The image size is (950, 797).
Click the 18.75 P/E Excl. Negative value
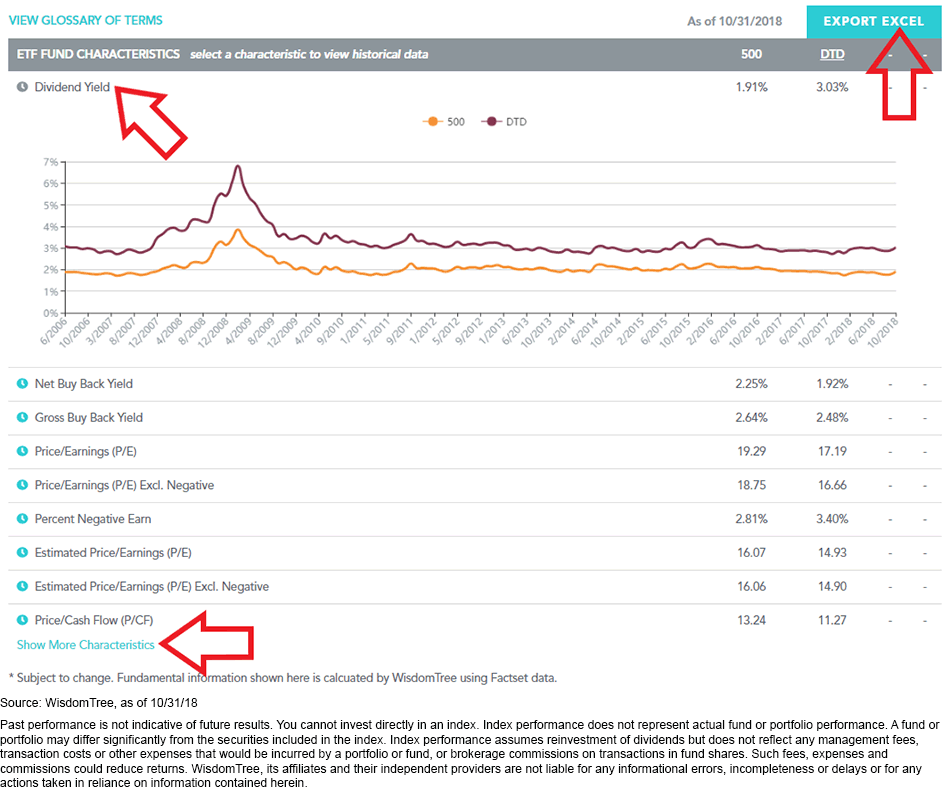click(x=751, y=485)
